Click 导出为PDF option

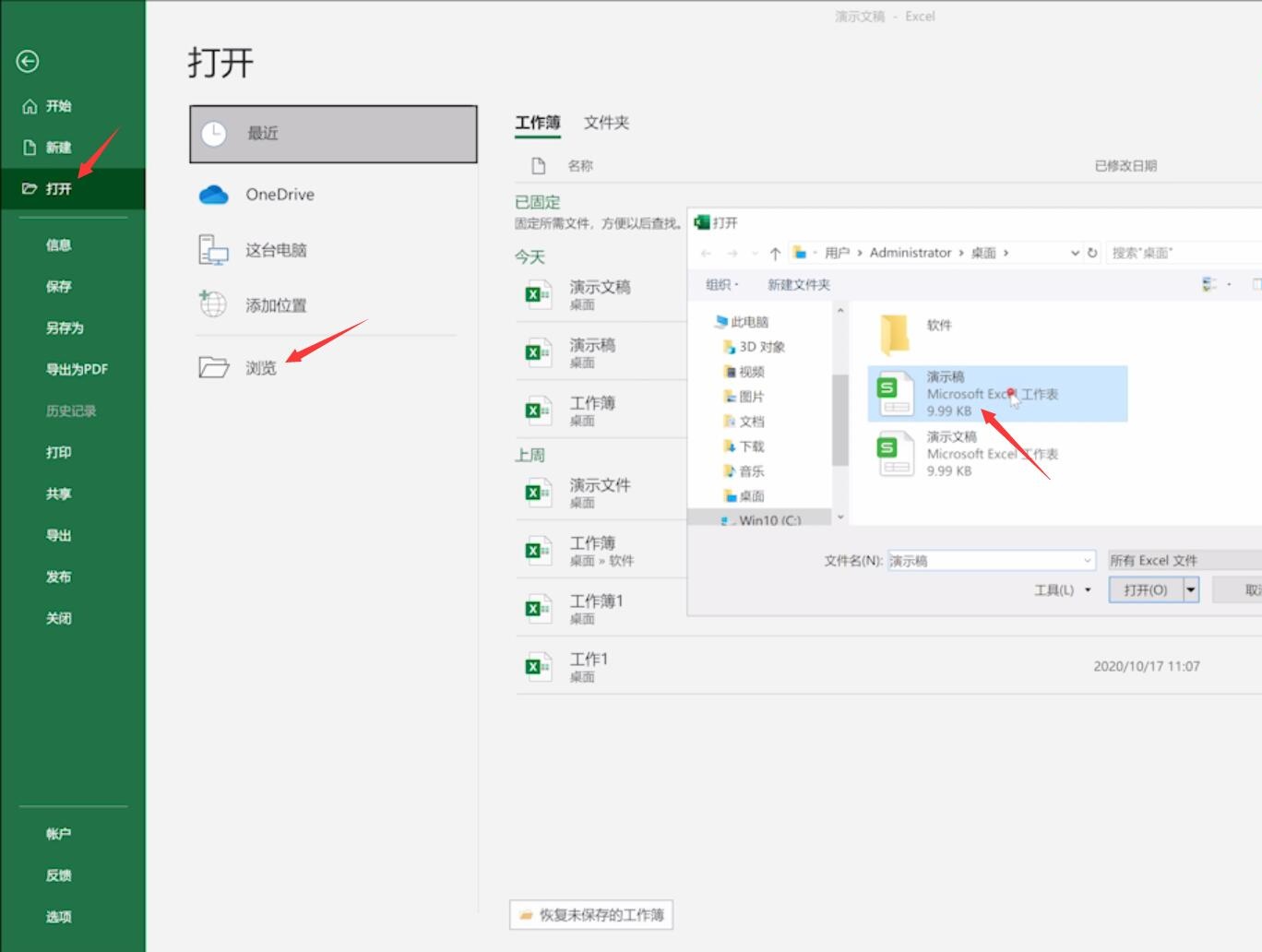[77, 369]
